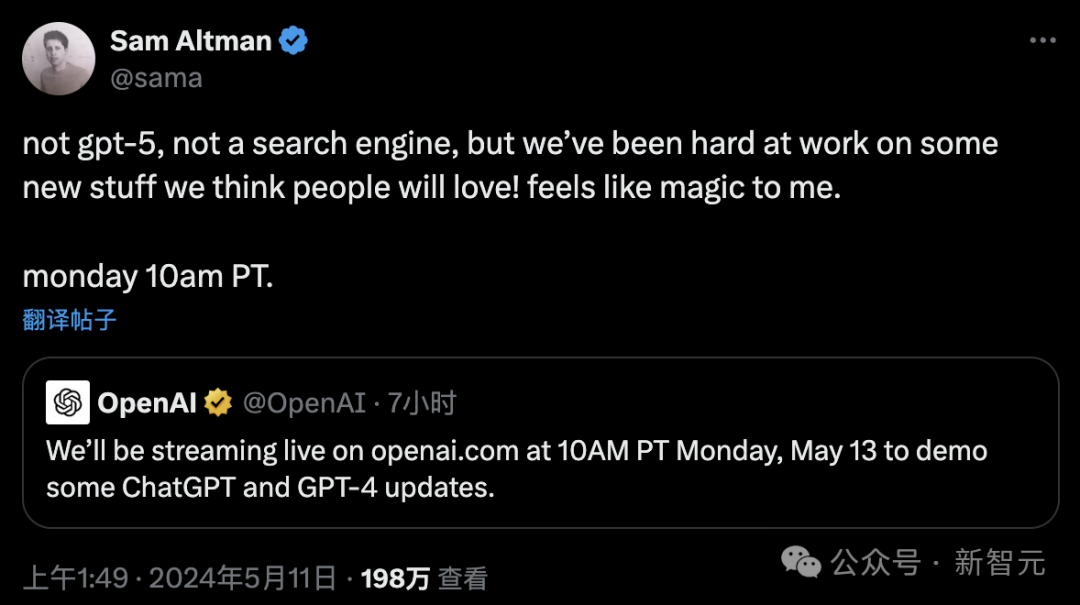Click the blue verified badge beside Sam Altman
Screen dimensions: 1080x605
(x=293, y=41)
